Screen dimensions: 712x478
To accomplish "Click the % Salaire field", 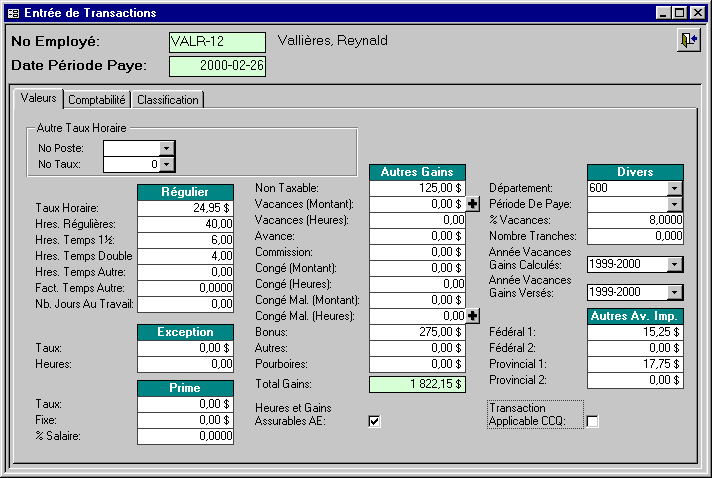I will pos(185,436).
